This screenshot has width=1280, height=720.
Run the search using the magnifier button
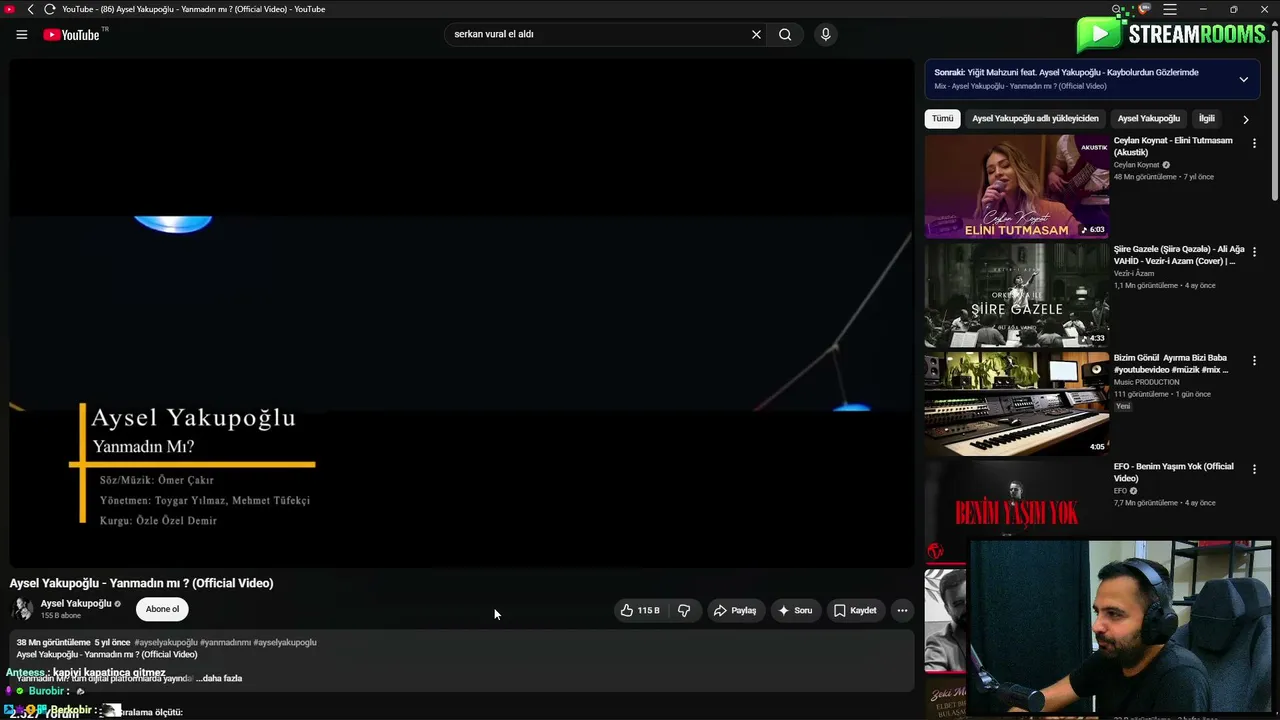785,35
